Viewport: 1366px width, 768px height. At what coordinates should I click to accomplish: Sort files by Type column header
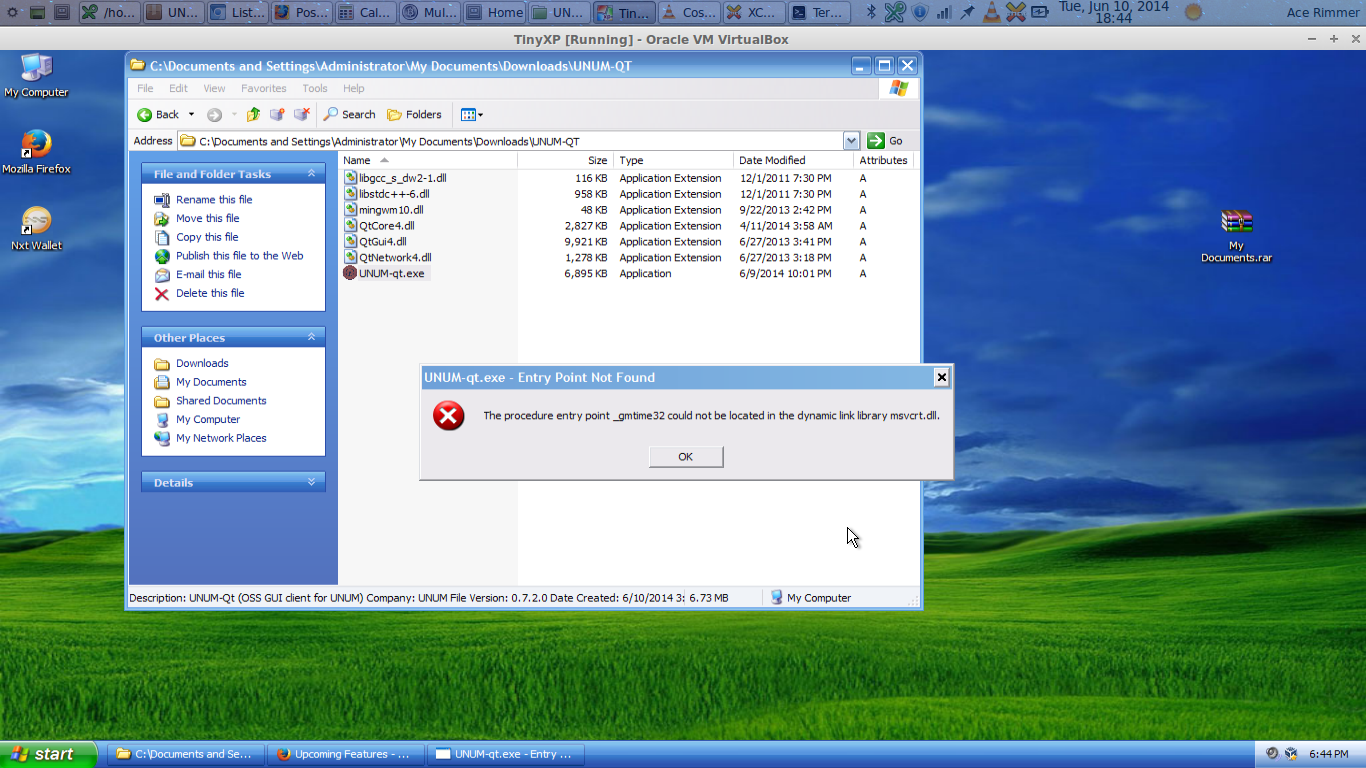[673, 160]
